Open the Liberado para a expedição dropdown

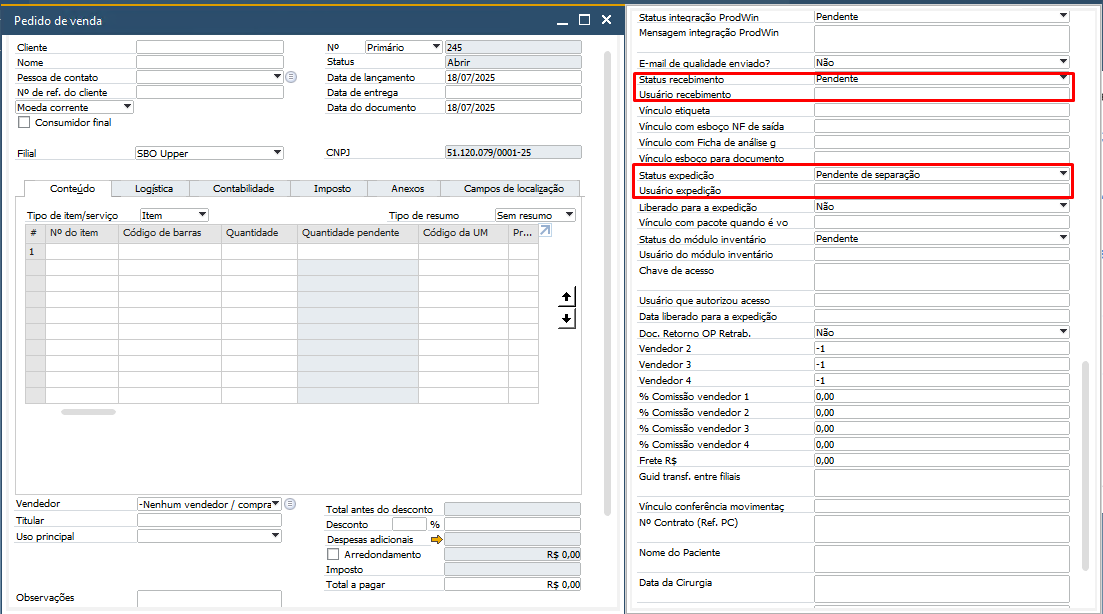click(1063, 206)
